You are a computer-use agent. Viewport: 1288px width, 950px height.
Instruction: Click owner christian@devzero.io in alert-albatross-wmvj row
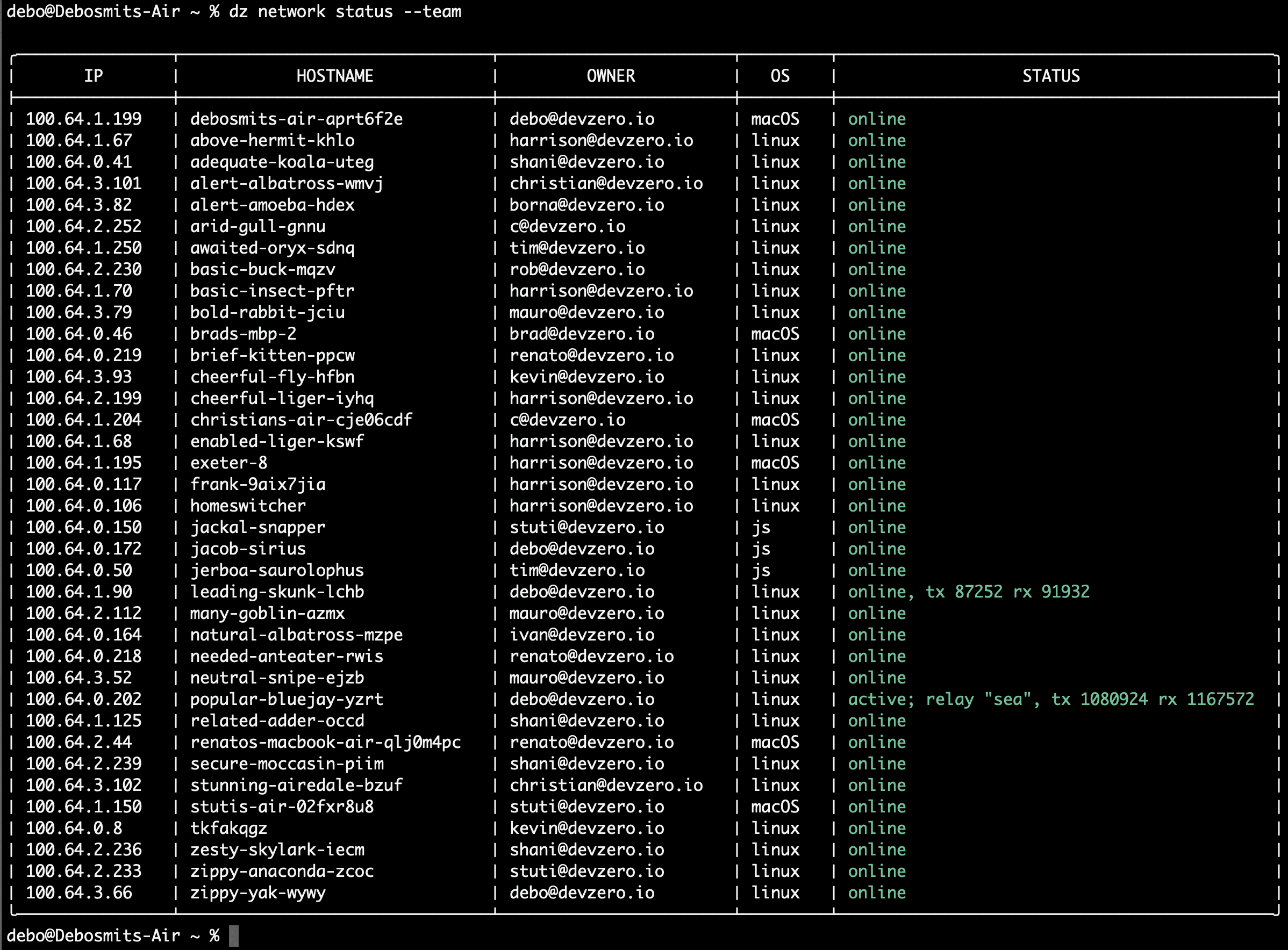coord(606,183)
